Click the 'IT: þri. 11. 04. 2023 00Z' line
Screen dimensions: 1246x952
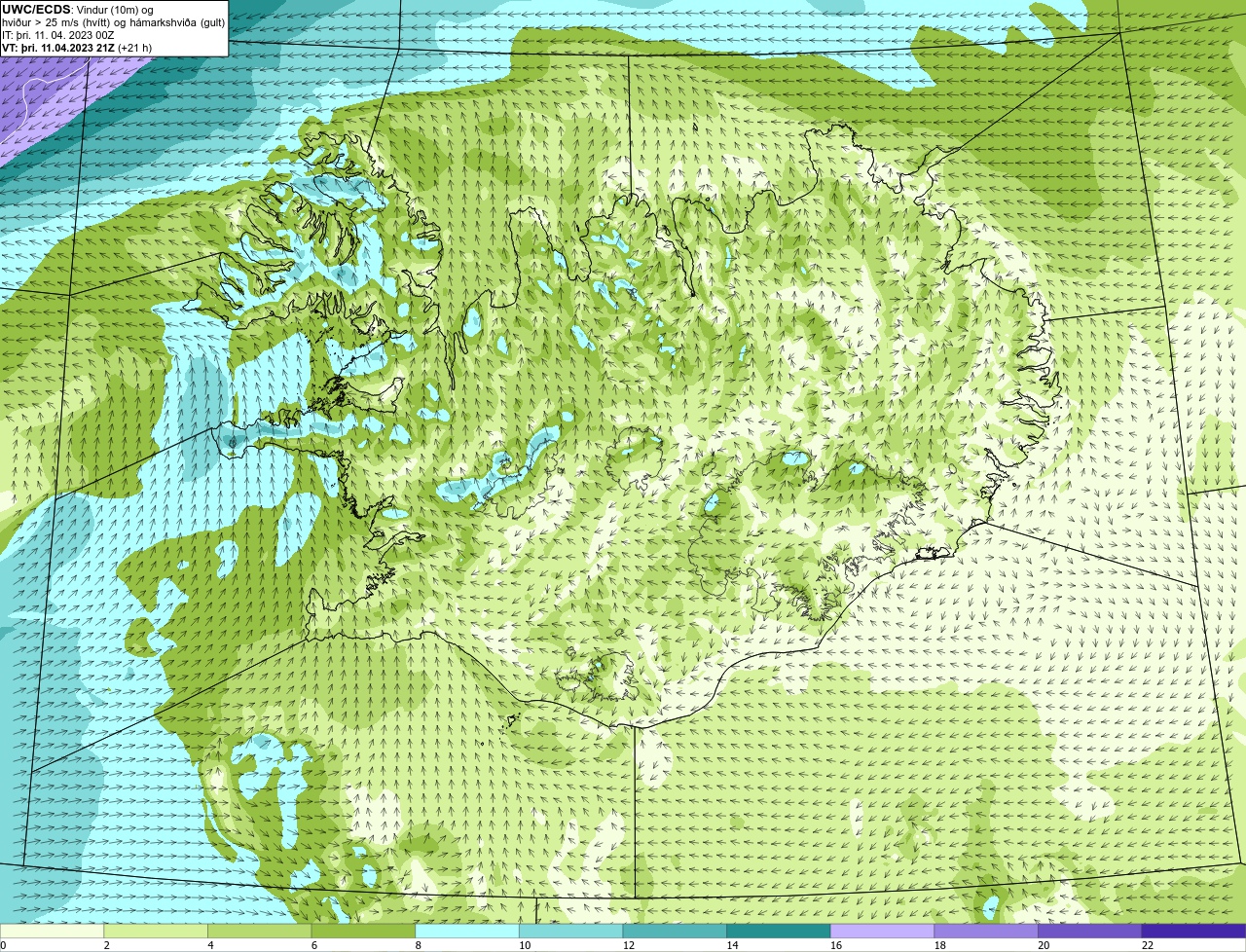click(x=58, y=35)
